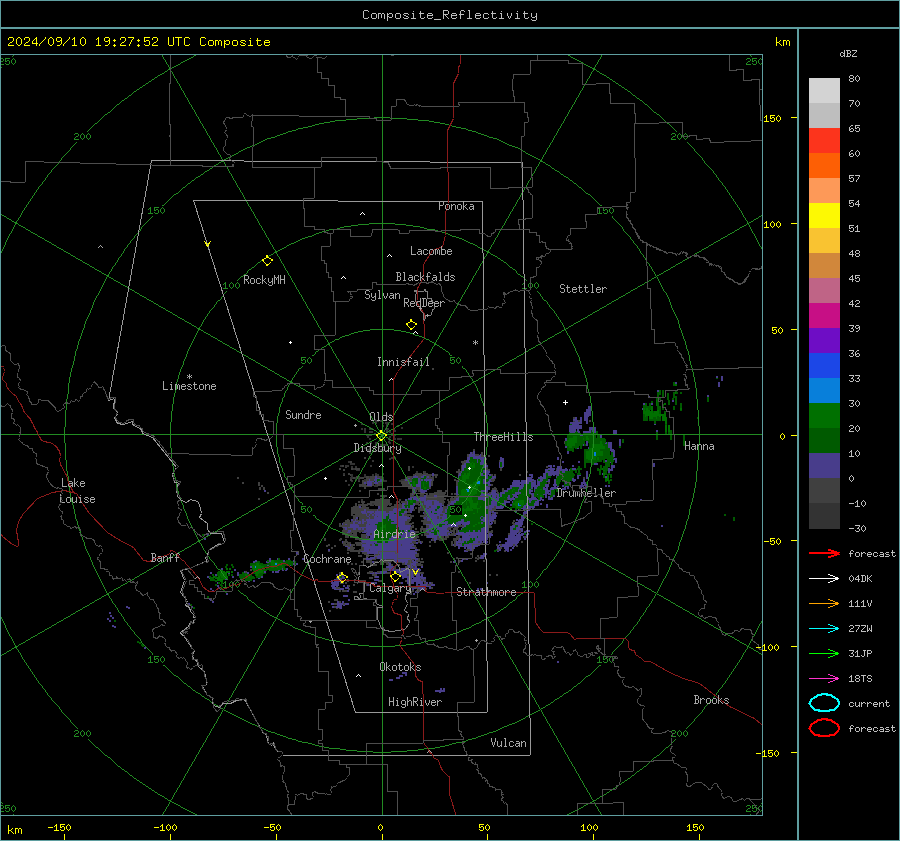Click the green 31JP arrow legend icon
The width and height of the screenshot is (900, 841).
824,653
